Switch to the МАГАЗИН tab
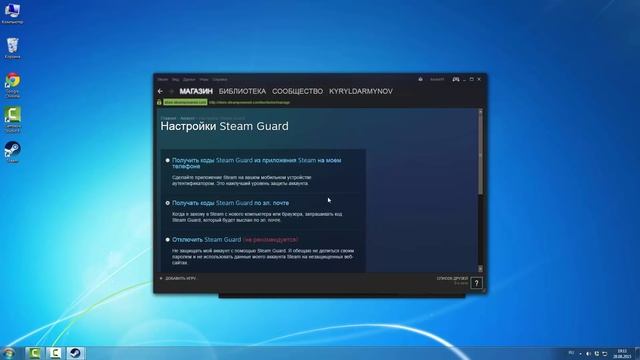640x360 pixels. coord(196,91)
